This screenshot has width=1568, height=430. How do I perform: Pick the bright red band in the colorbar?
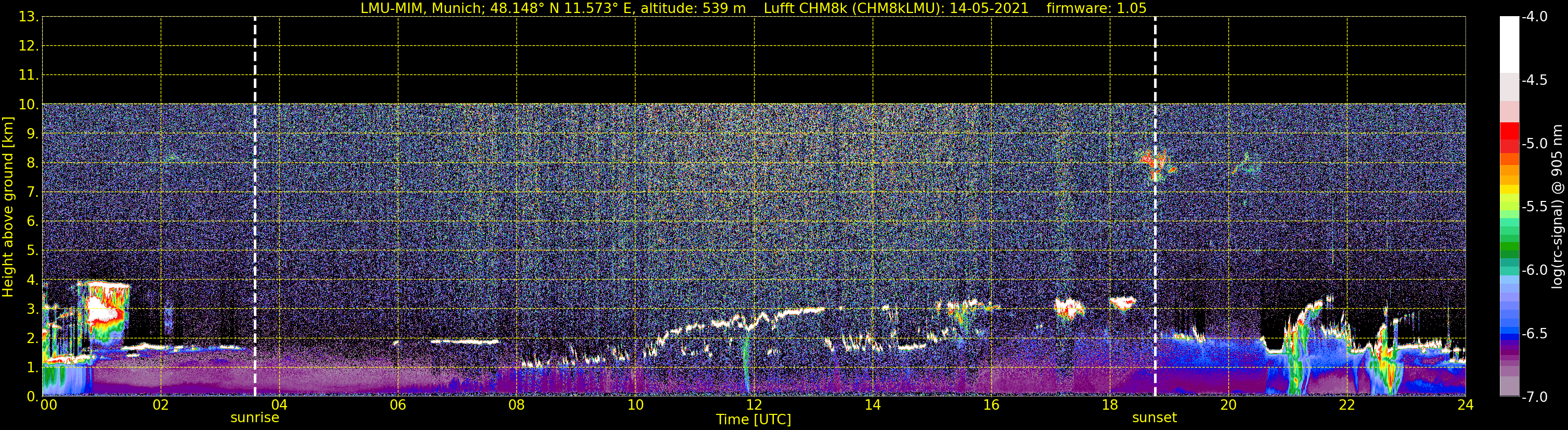[1509, 132]
